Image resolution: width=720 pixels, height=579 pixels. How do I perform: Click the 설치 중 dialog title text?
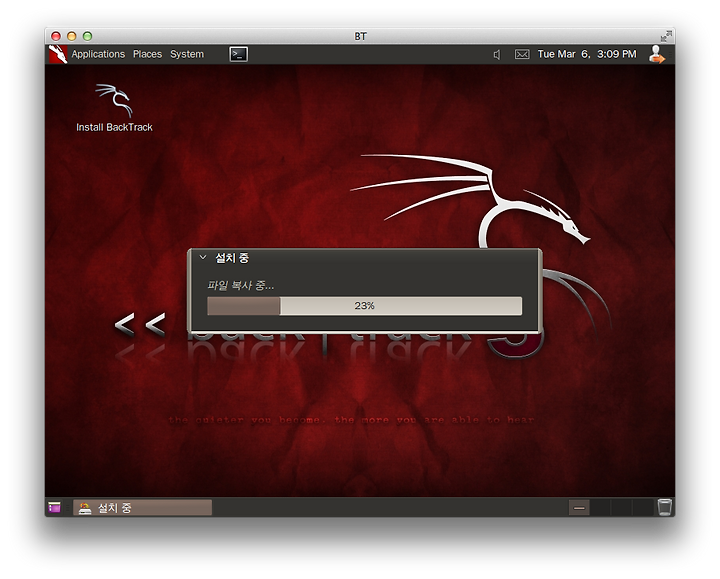232,258
